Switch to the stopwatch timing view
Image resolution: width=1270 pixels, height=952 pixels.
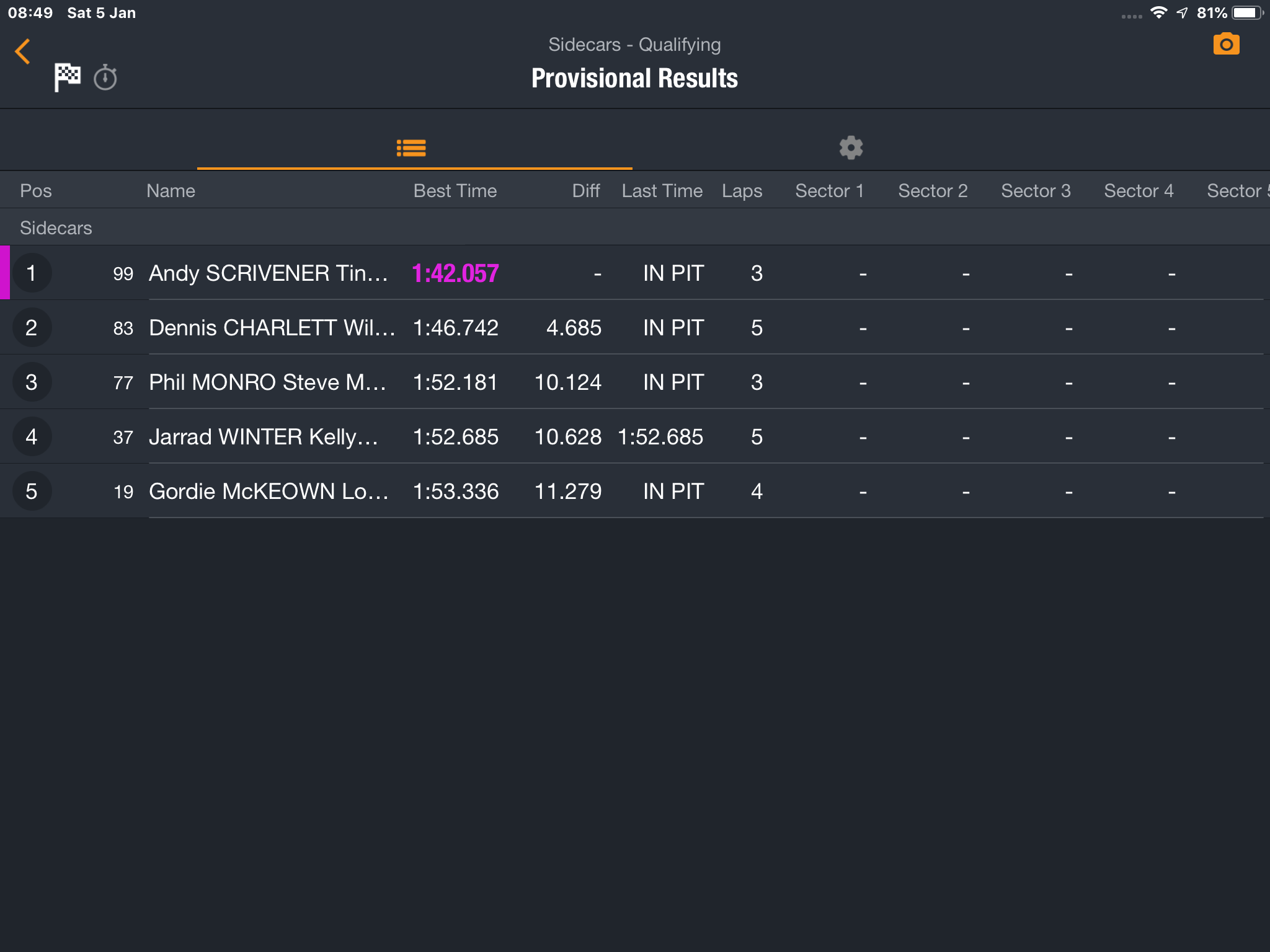click(x=105, y=77)
